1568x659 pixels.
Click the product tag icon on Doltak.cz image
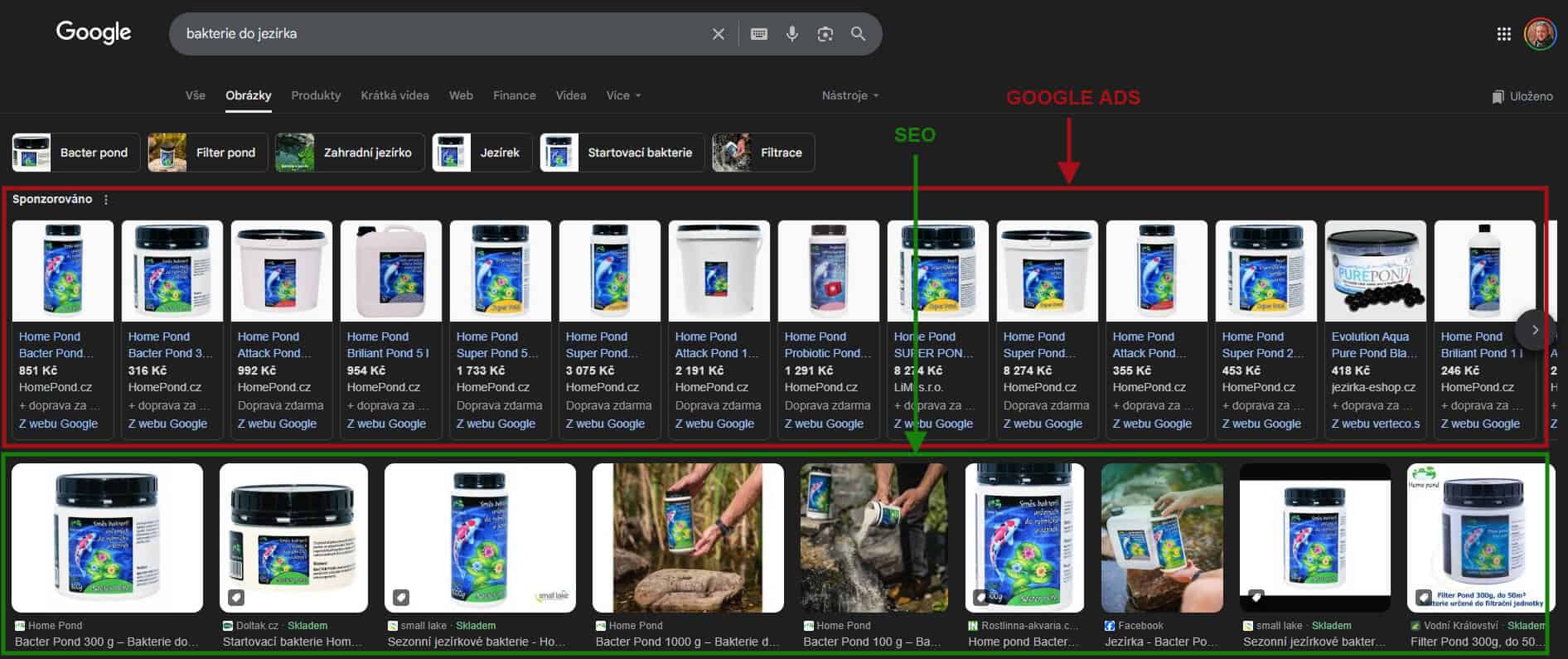click(236, 597)
